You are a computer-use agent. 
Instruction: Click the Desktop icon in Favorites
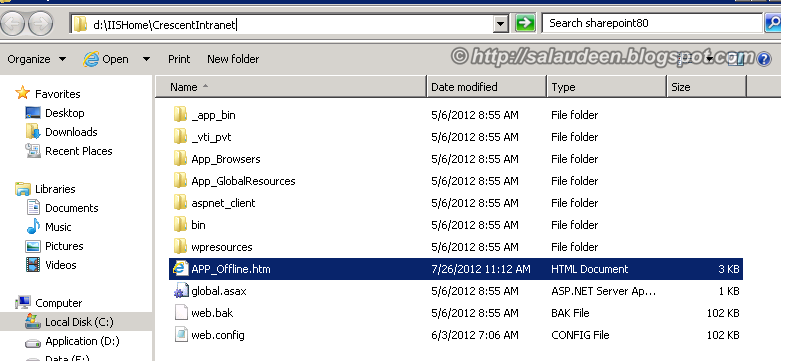33,113
